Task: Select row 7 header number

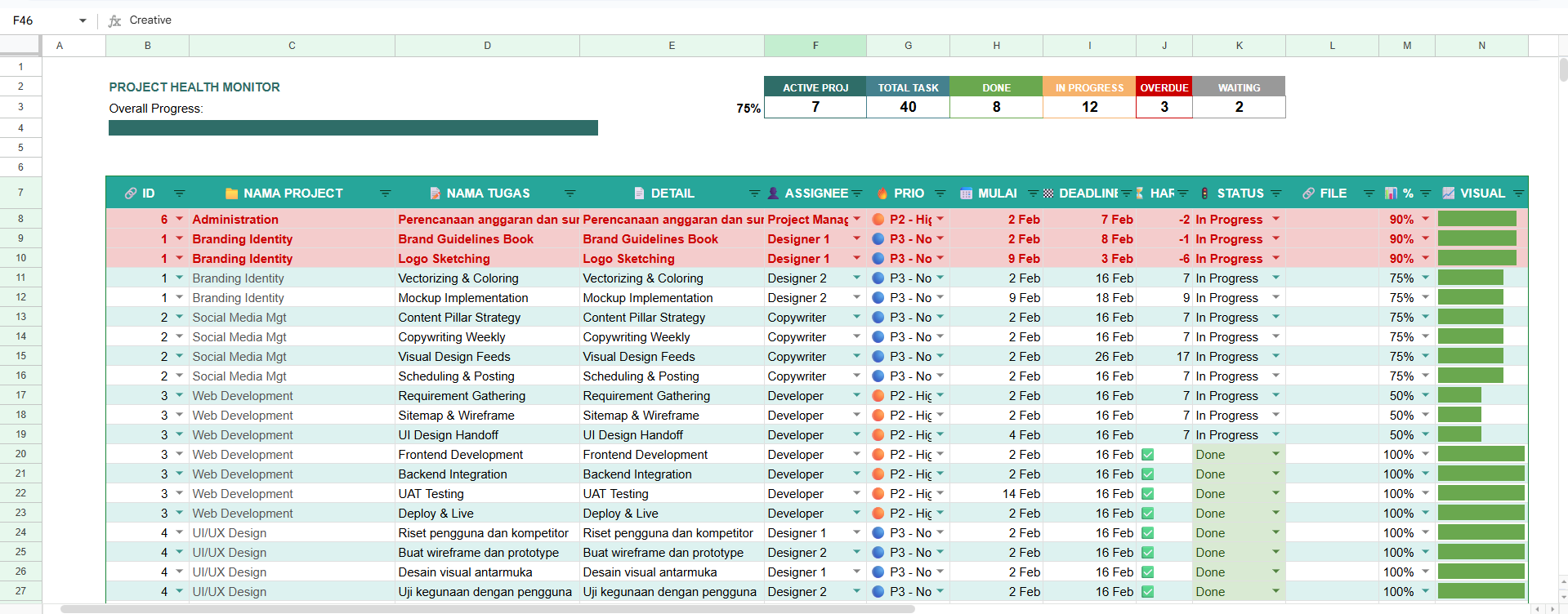Action: pyautogui.click(x=20, y=193)
